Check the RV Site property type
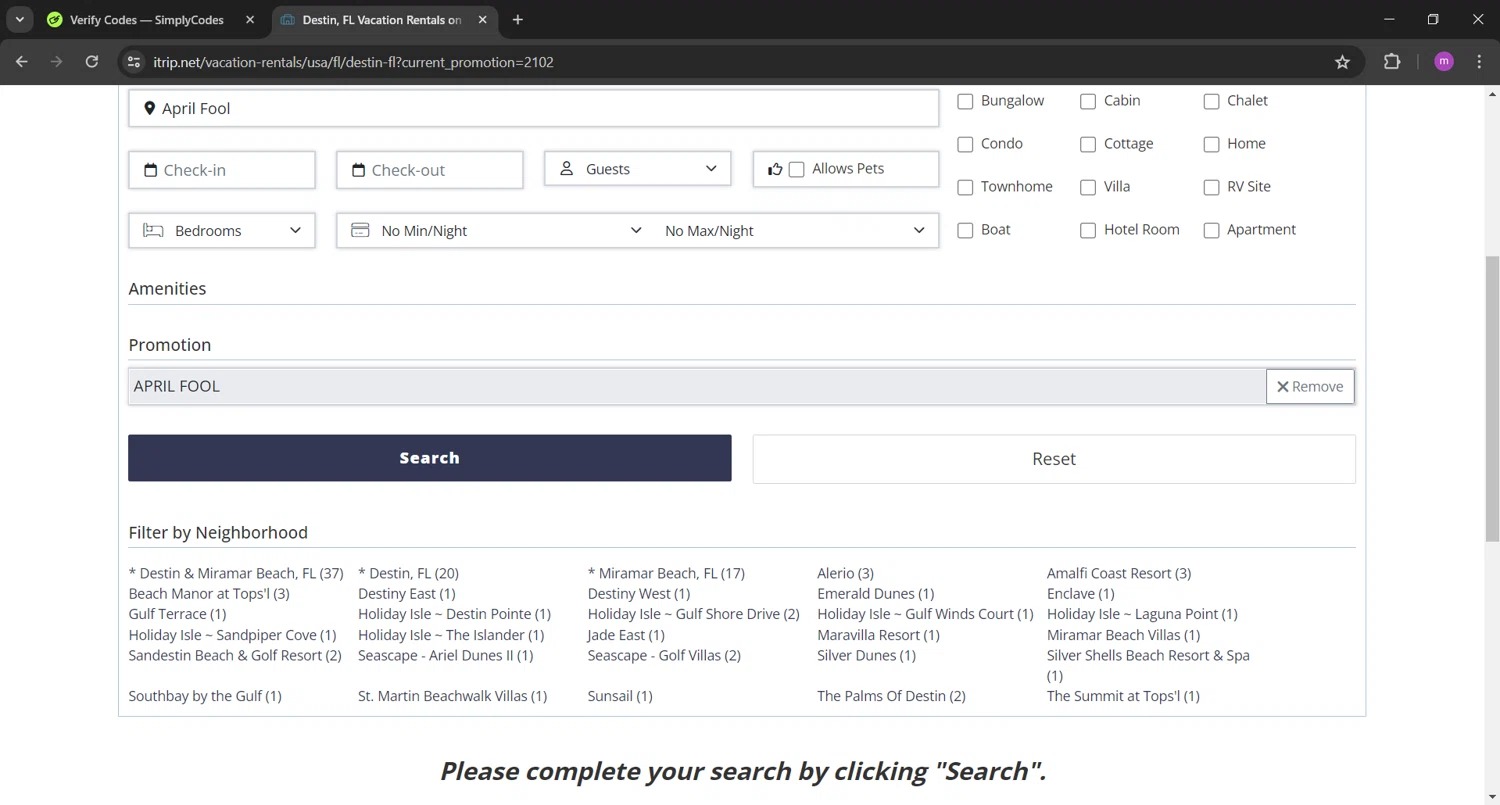 pos(1212,187)
